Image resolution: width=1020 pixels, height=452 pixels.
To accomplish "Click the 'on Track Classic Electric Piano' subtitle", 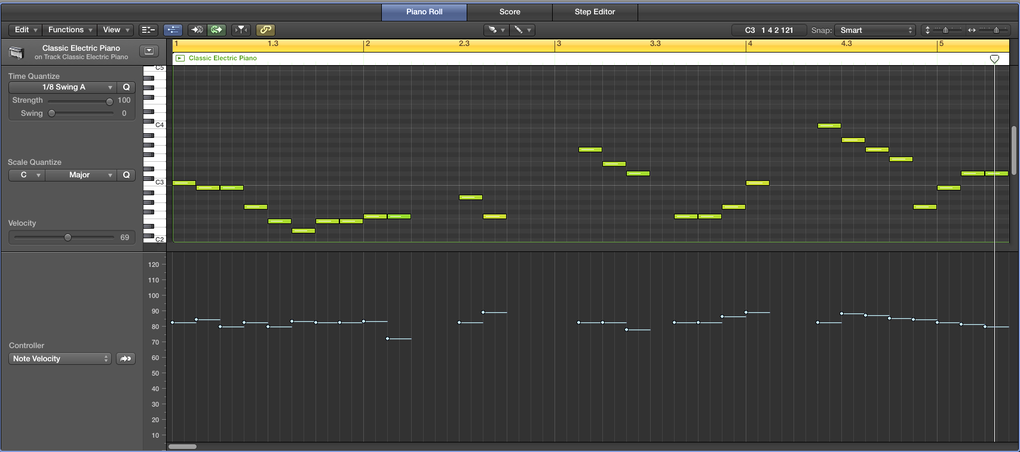I will click(x=81, y=57).
